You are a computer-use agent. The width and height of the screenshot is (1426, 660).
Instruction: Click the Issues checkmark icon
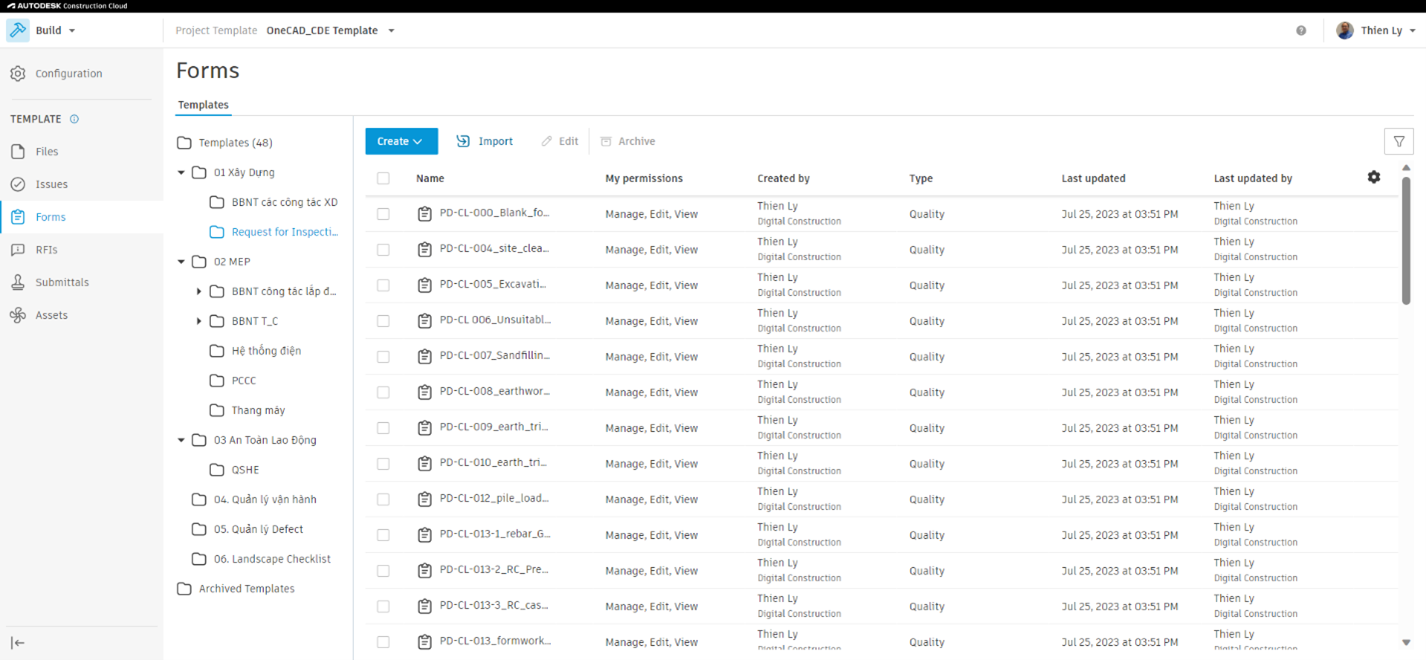coord(18,184)
